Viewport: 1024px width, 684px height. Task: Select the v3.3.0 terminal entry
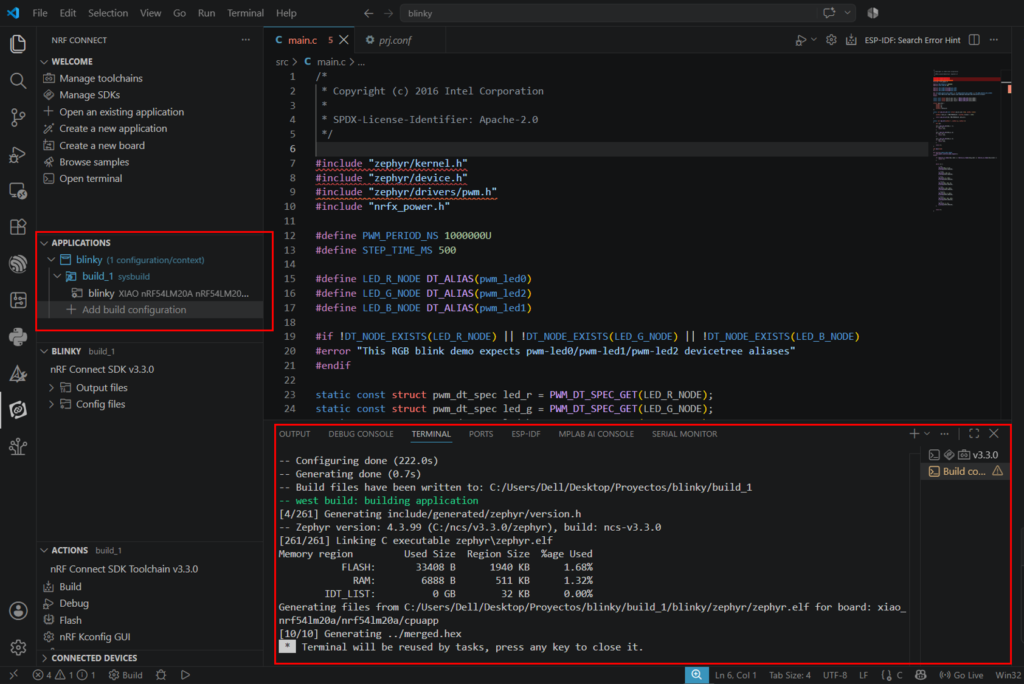tap(965, 455)
